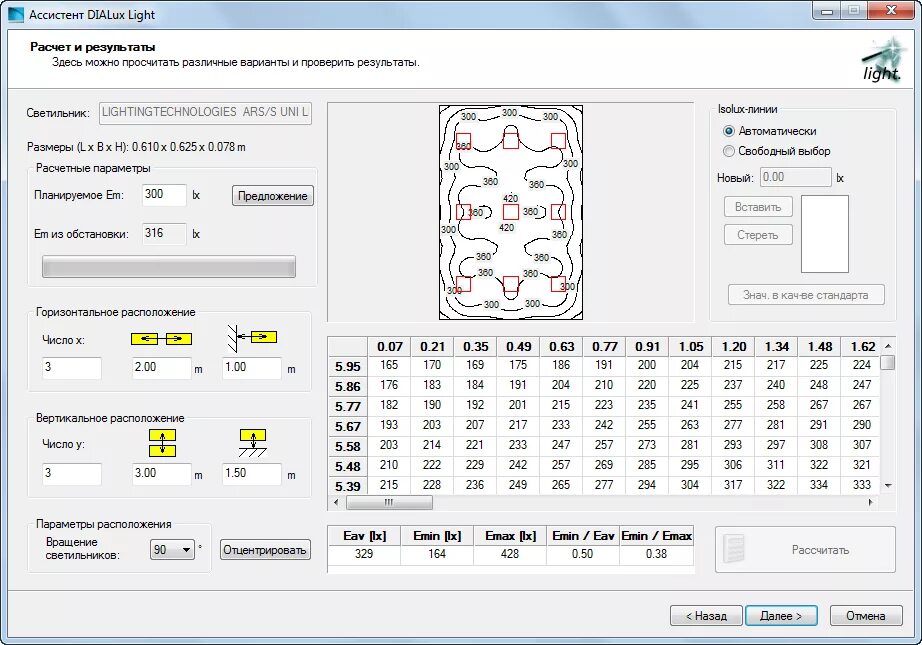
Task: Click the Emin / Eav value 0.50
Action: point(582,554)
